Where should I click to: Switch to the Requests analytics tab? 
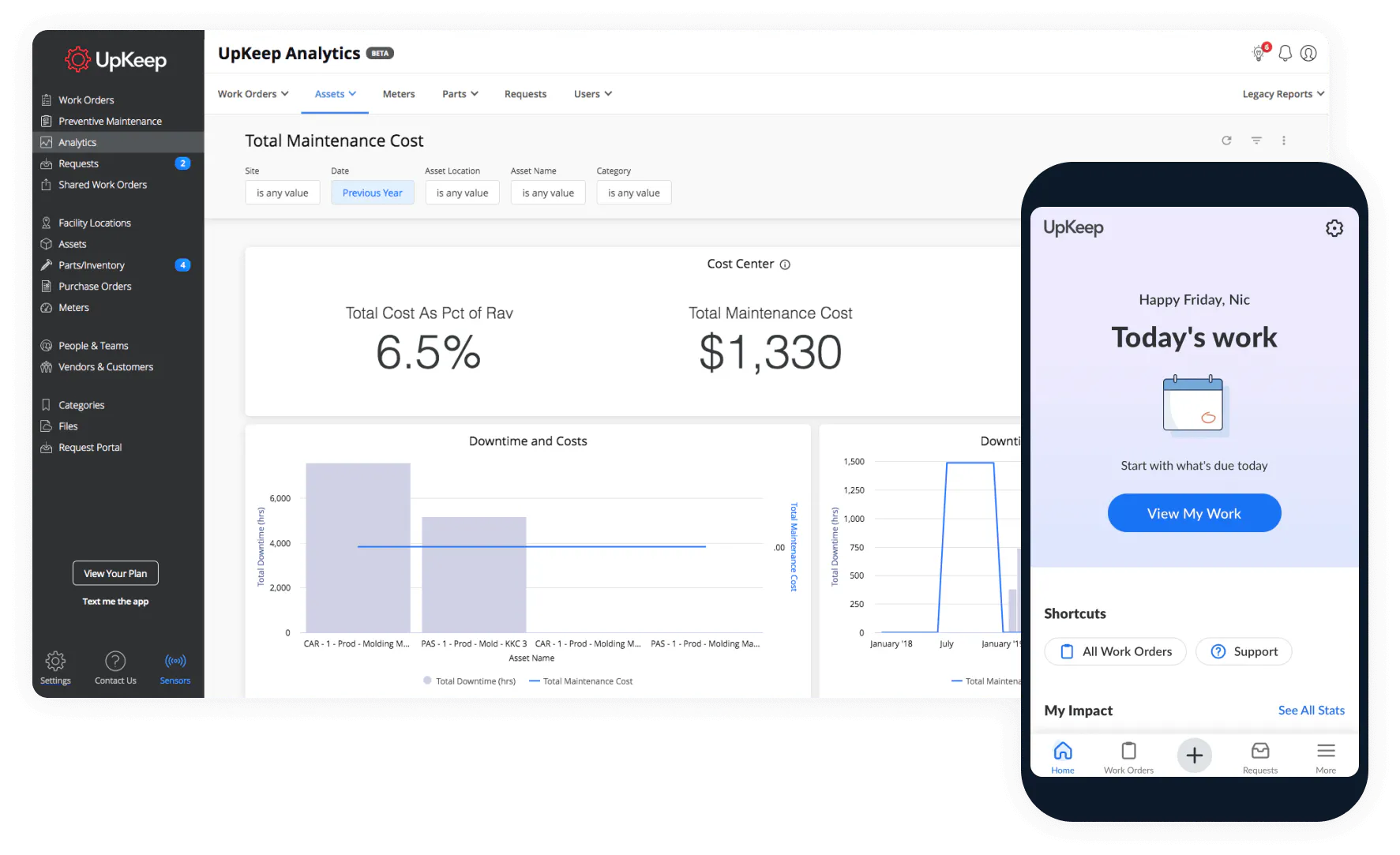[525, 94]
